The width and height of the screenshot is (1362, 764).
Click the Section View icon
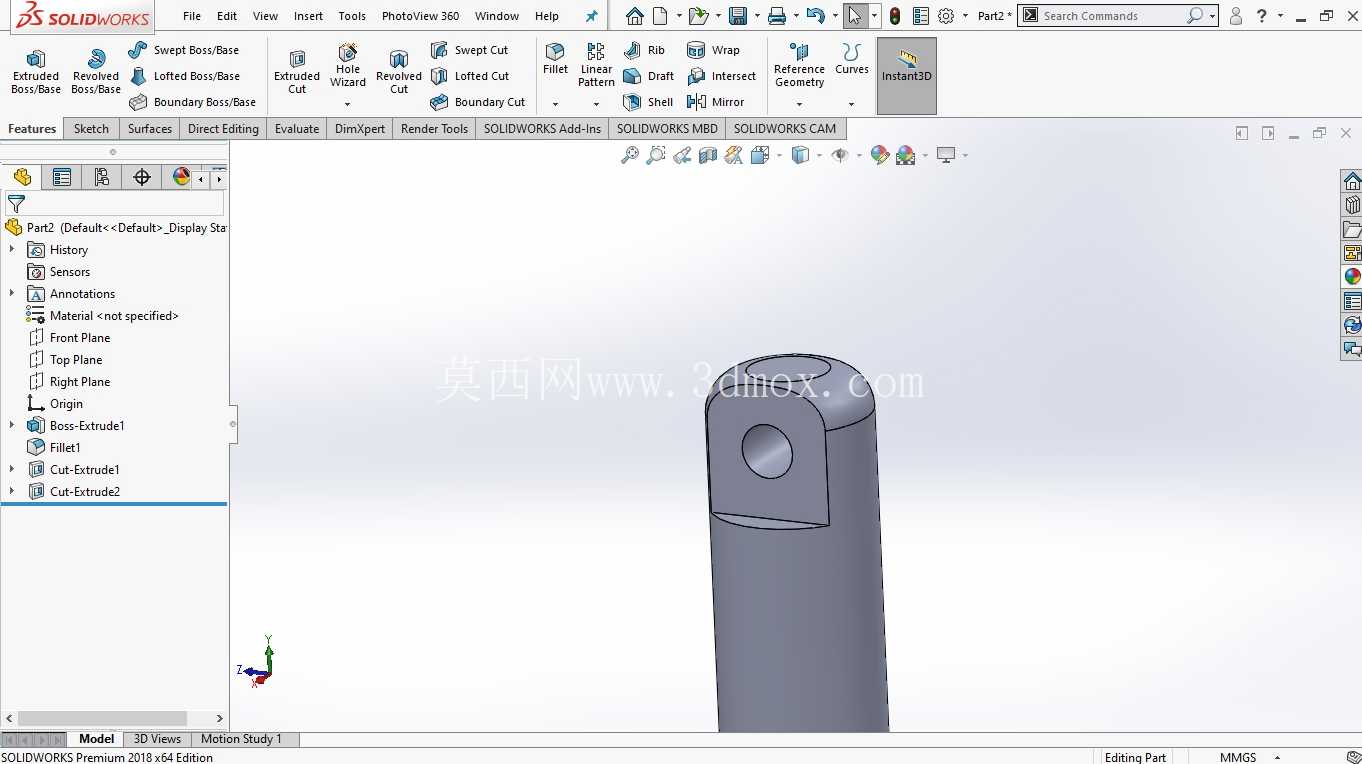coord(708,155)
